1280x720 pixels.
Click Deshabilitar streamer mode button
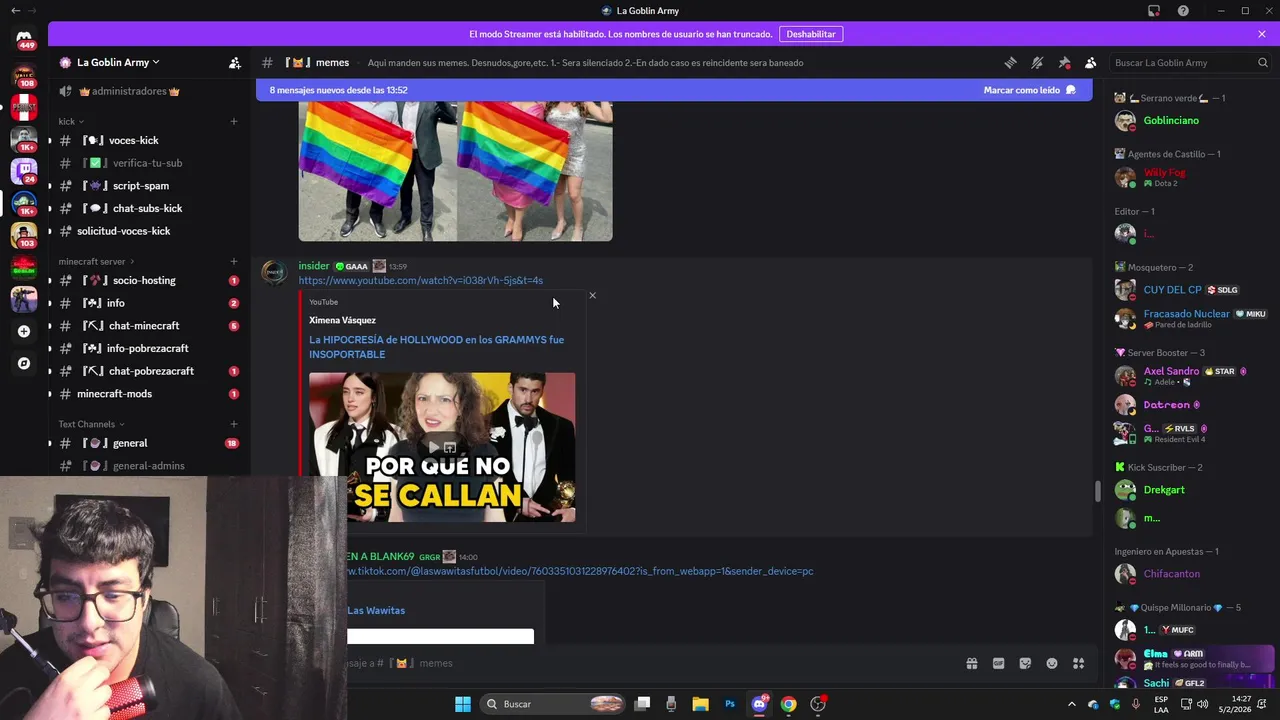click(811, 34)
